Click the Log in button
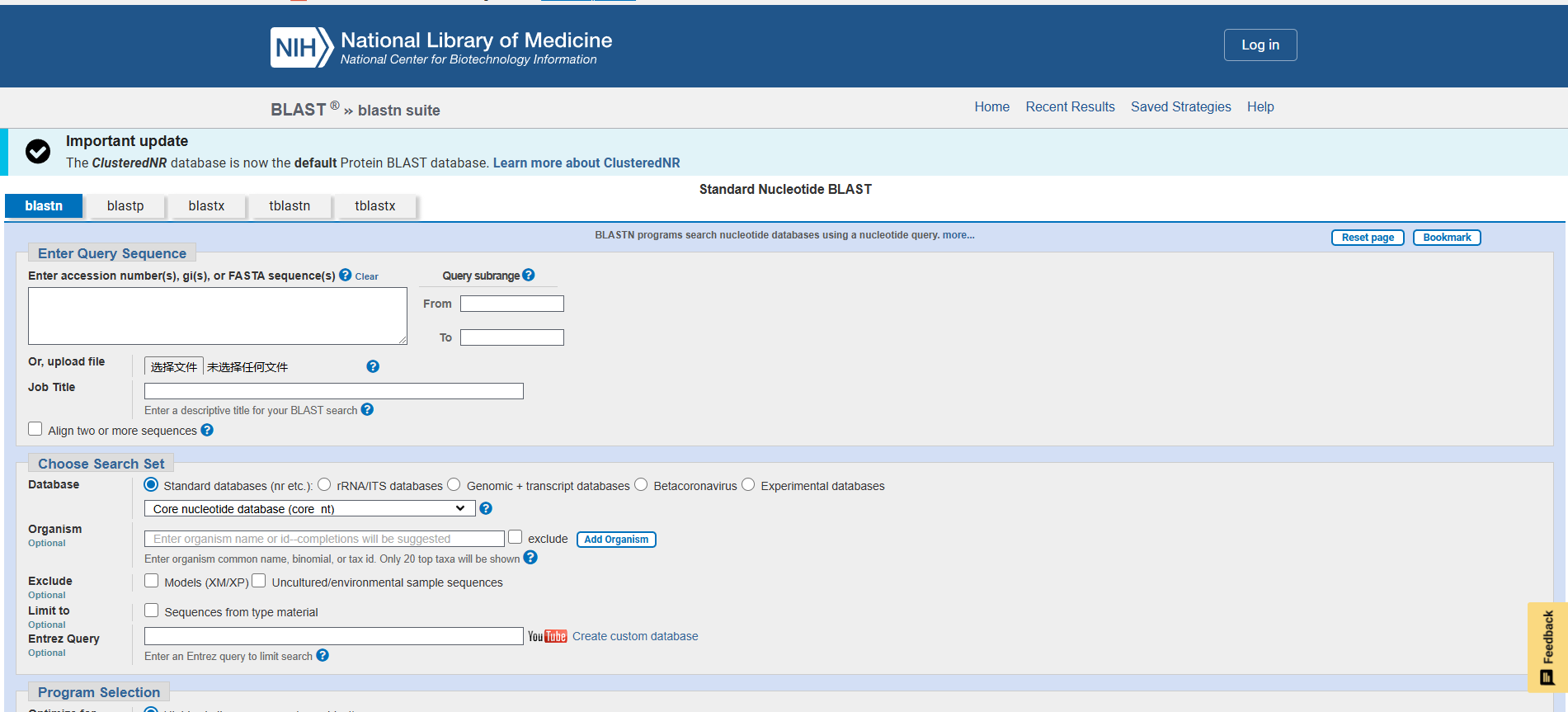Image resolution: width=1568 pixels, height=712 pixels. coord(1260,45)
